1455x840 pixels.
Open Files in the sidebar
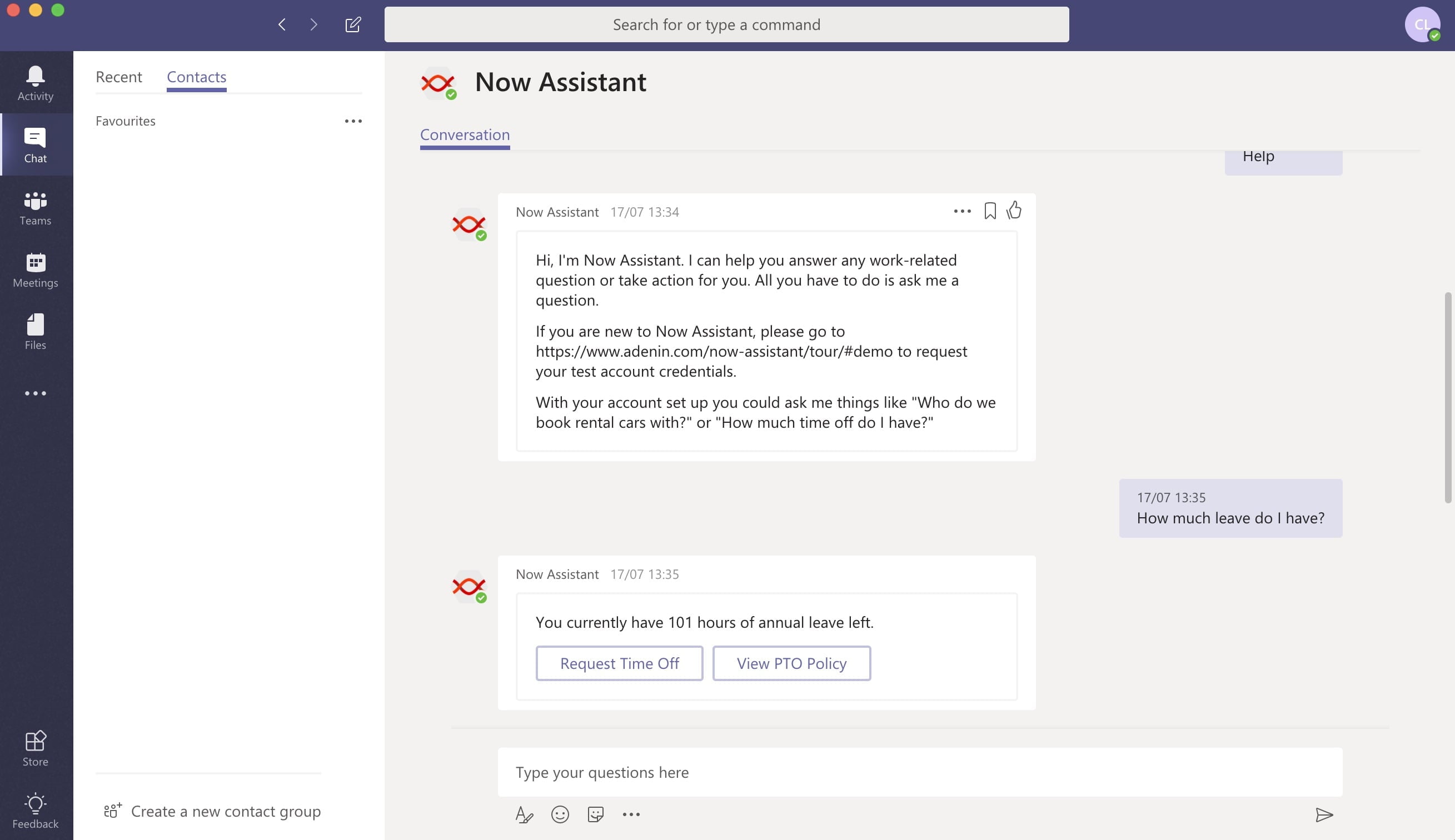tap(35, 332)
